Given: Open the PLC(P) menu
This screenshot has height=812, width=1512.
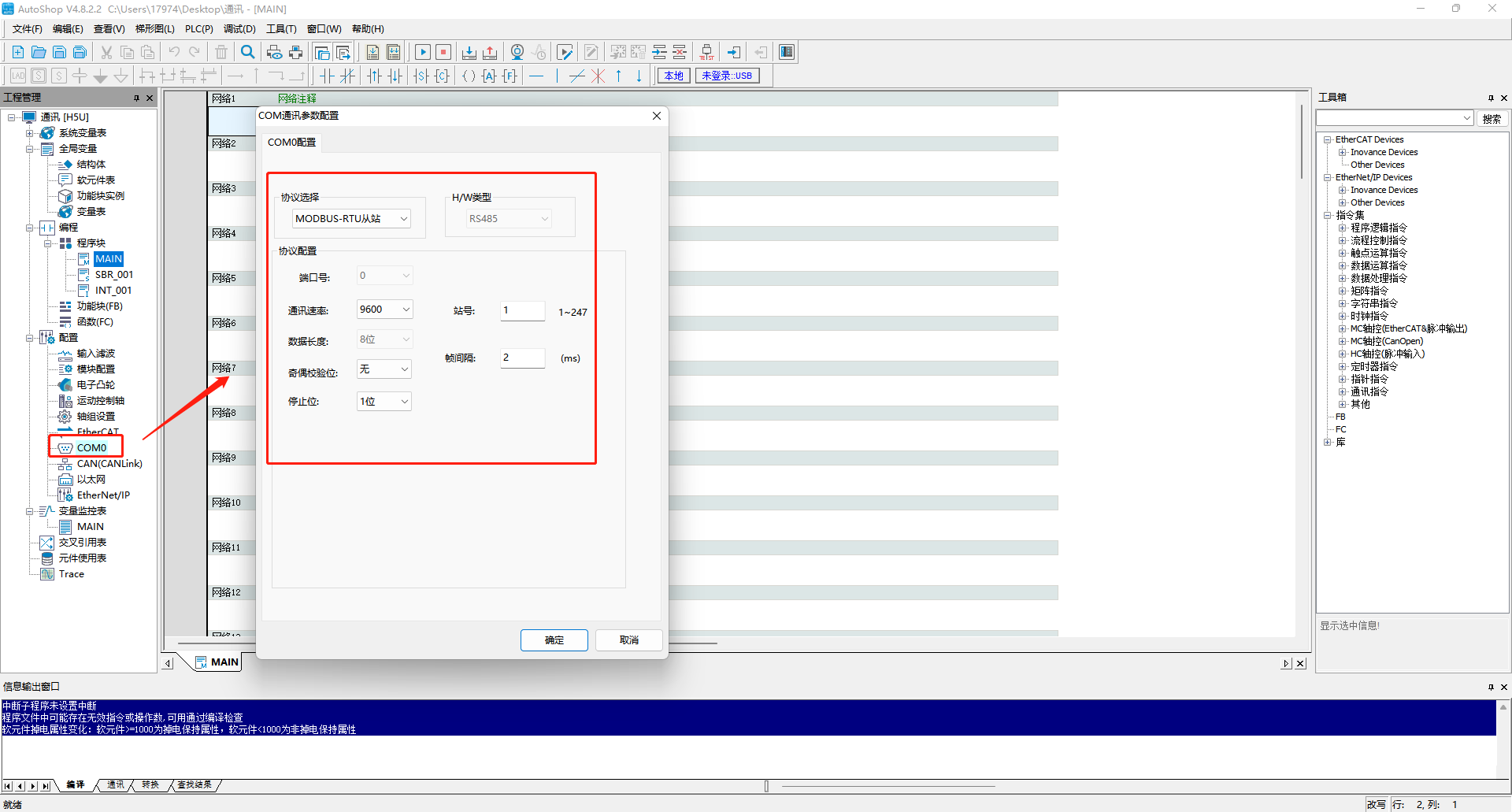Looking at the screenshot, I should 198,29.
